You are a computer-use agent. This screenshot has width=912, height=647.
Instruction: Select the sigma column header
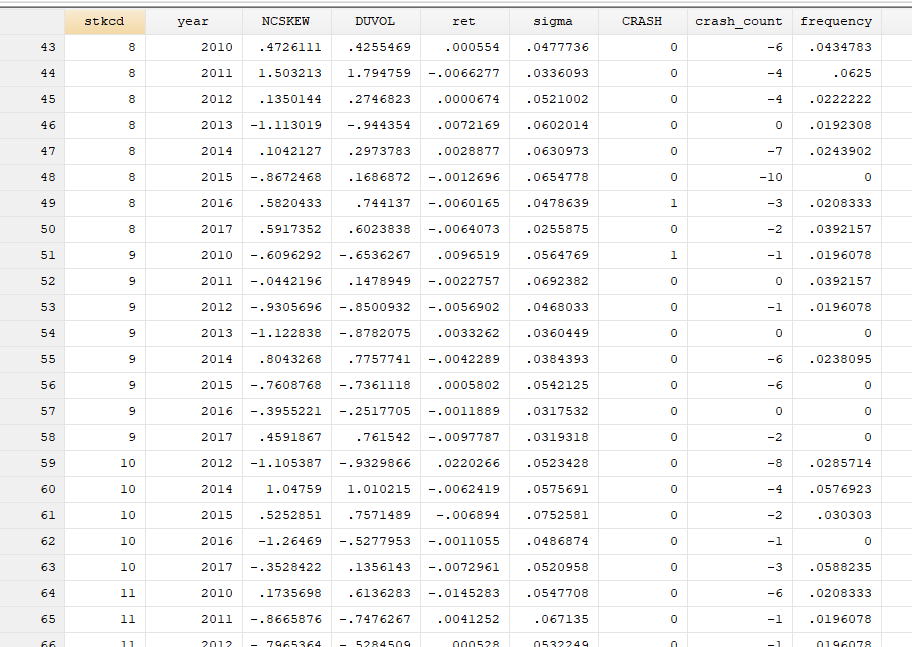[553, 22]
